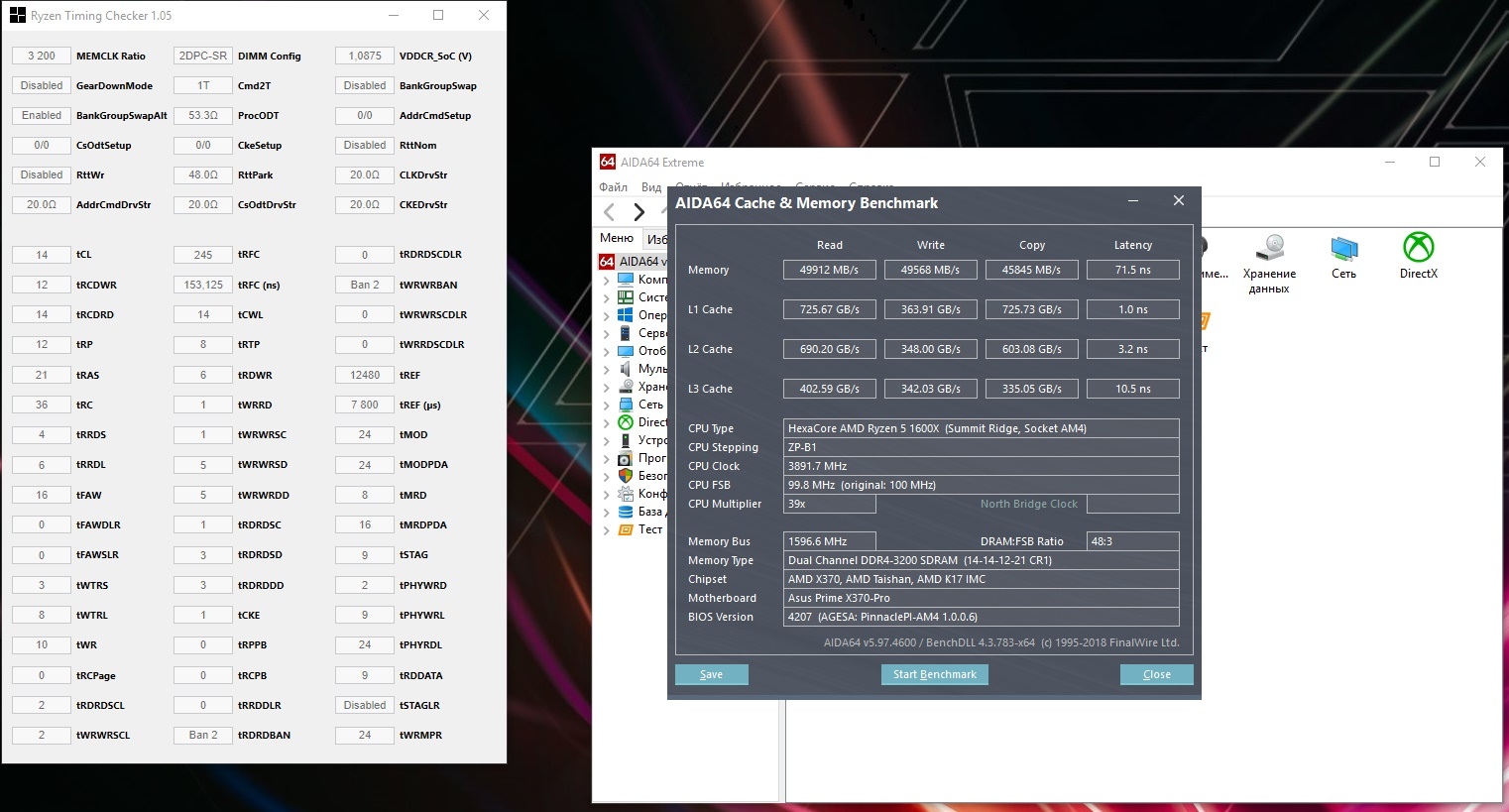Image resolution: width=1509 pixels, height=812 pixels.
Task: Go forward with the AIDA64 right arrow
Action: (639, 211)
